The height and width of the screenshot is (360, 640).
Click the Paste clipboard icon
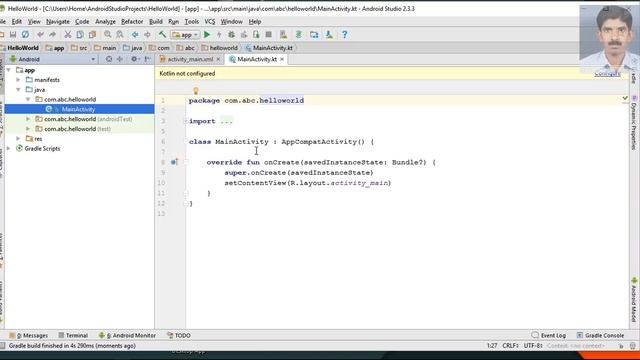click(92, 35)
